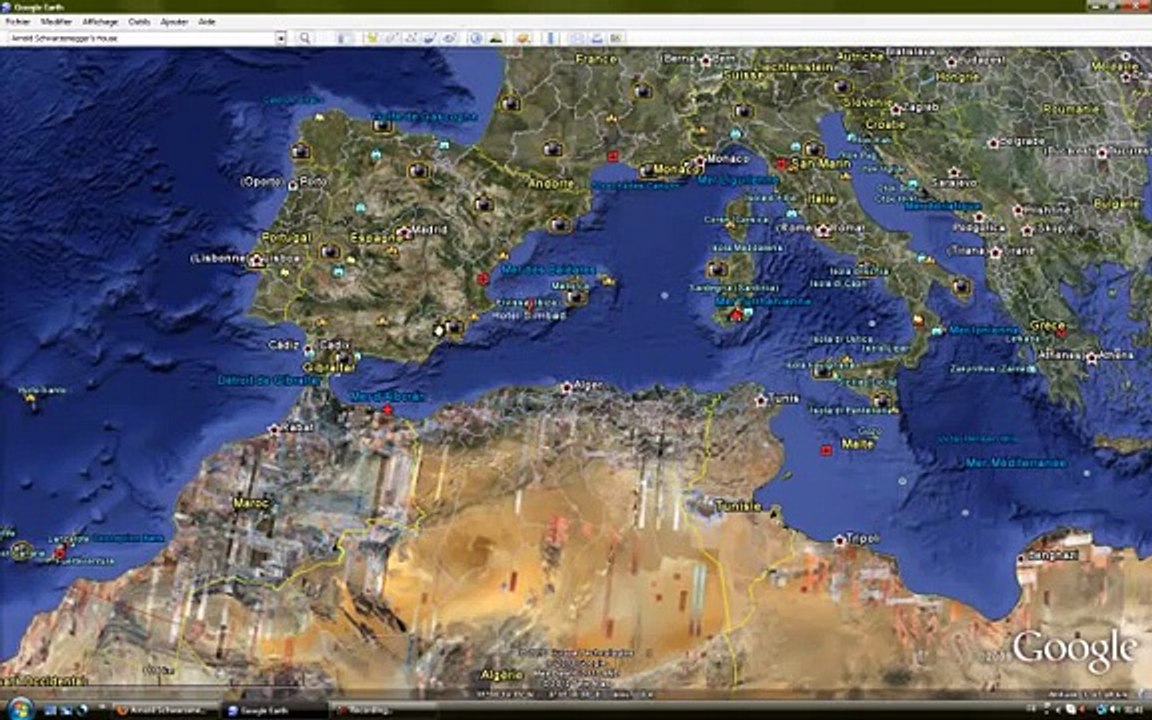Click the Zagreb capital star marker
The height and width of the screenshot is (720, 1152).
point(896,109)
